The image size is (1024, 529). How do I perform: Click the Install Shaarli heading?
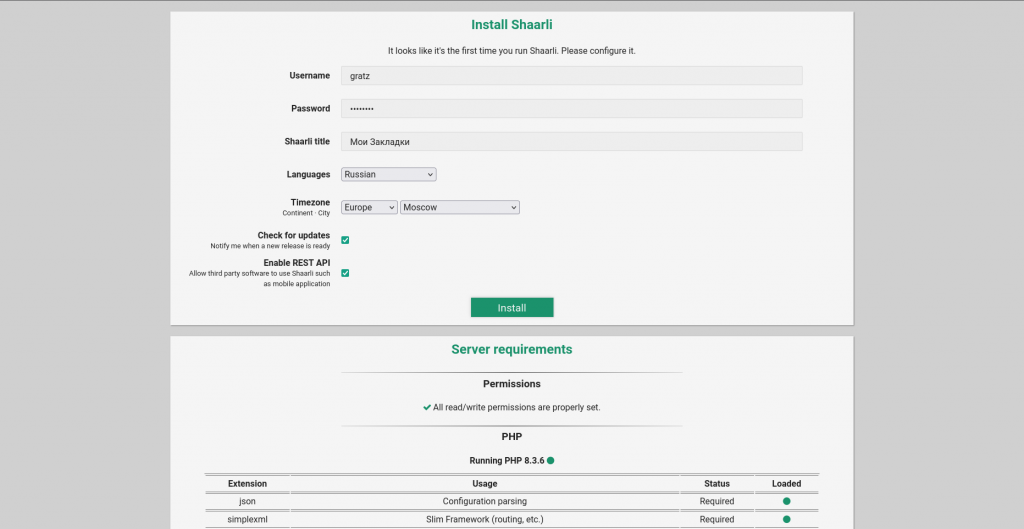[512, 25]
